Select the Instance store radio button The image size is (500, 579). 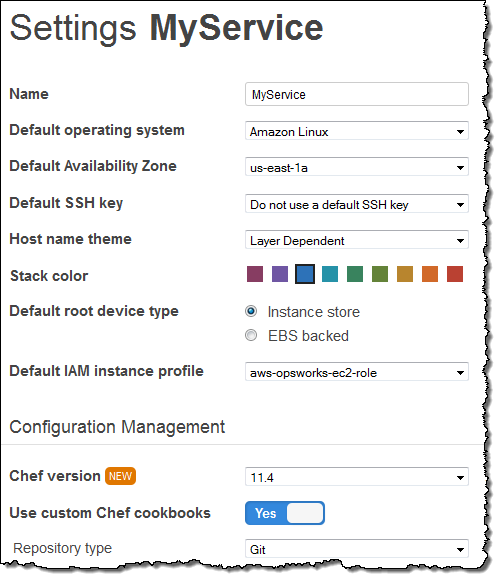(251, 311)
